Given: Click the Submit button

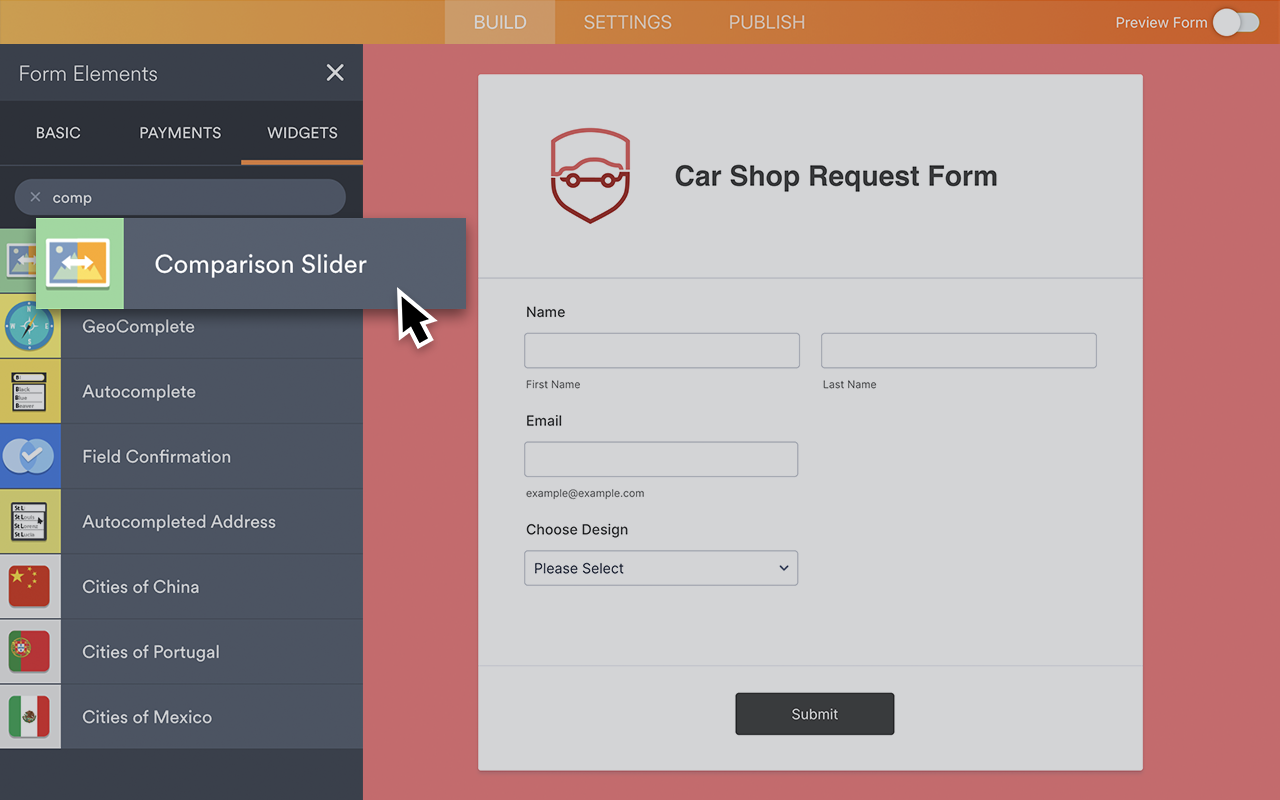Looking at the screenshot, I should point(814,713).
